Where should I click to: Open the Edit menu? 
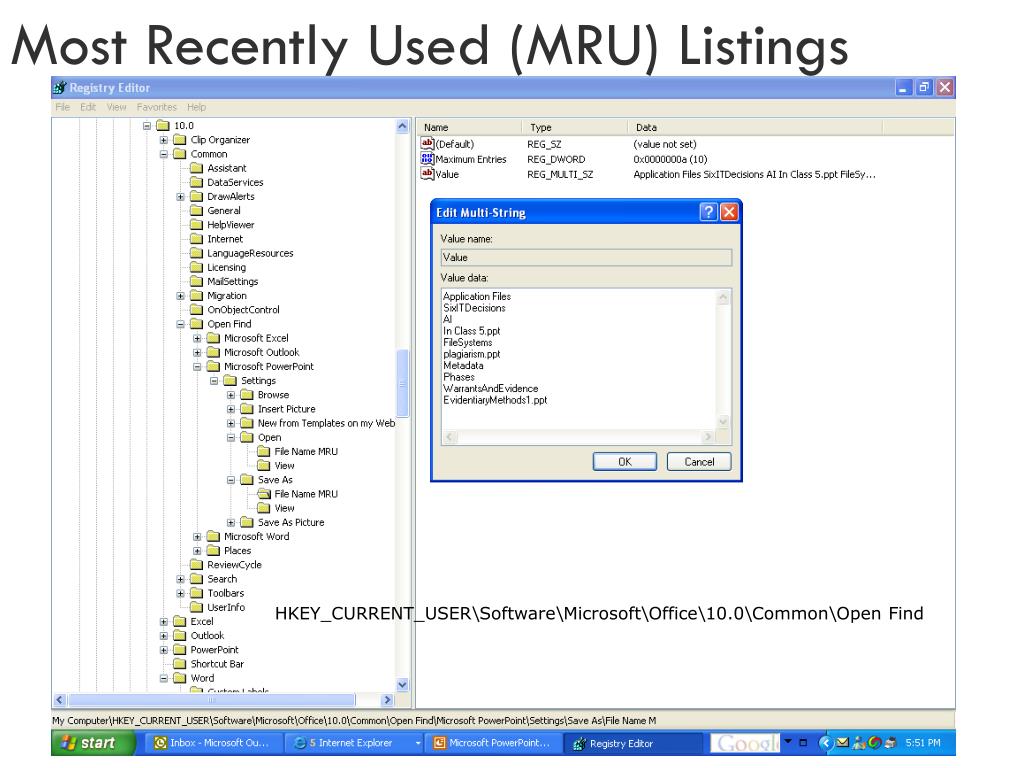[88, 107]
